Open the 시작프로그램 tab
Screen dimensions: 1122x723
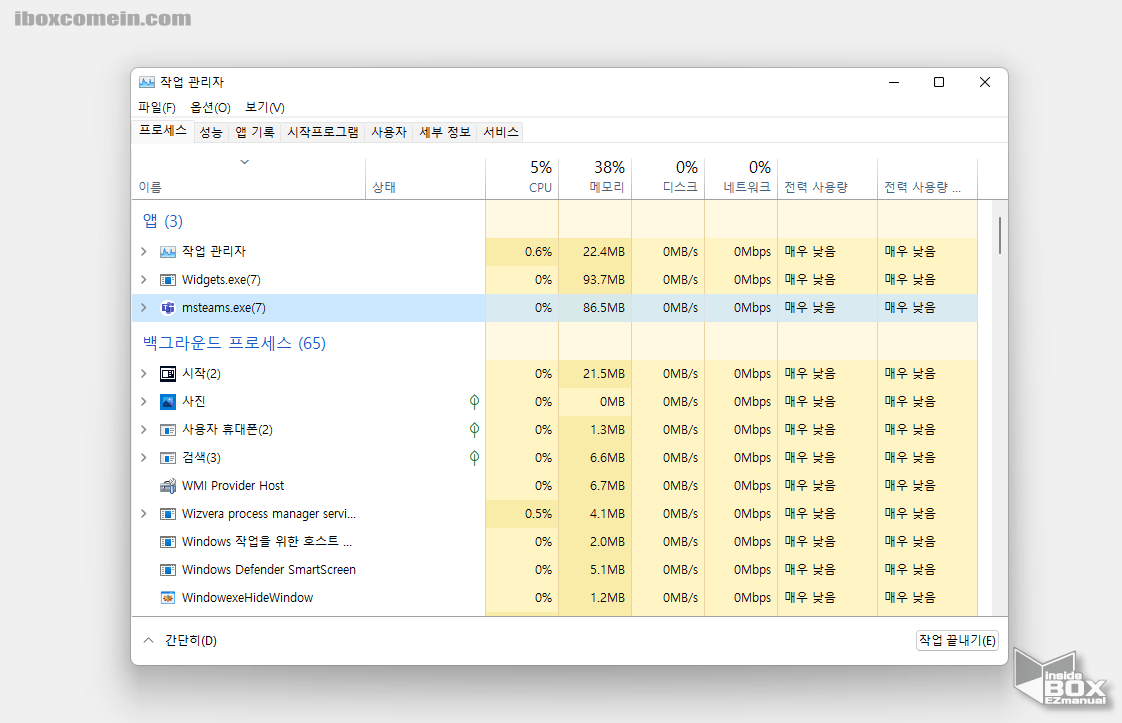(322, 131)
